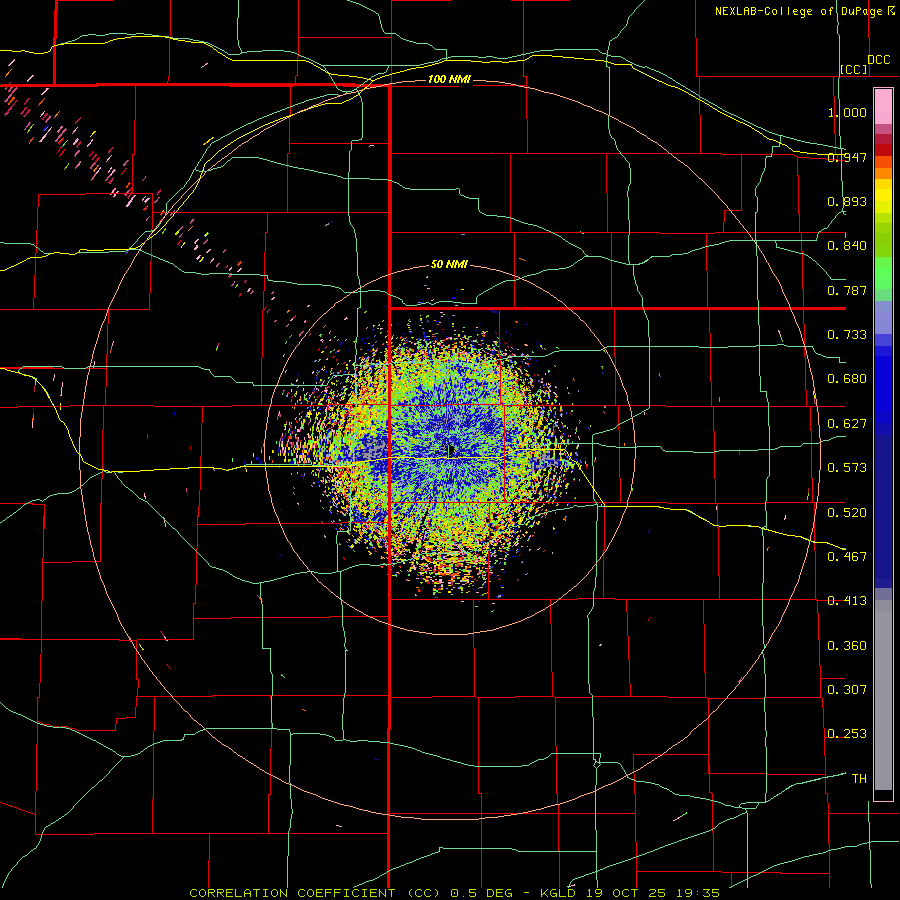
Task: Click the KGLD station identifier in footer
Action: click(558, 893)
